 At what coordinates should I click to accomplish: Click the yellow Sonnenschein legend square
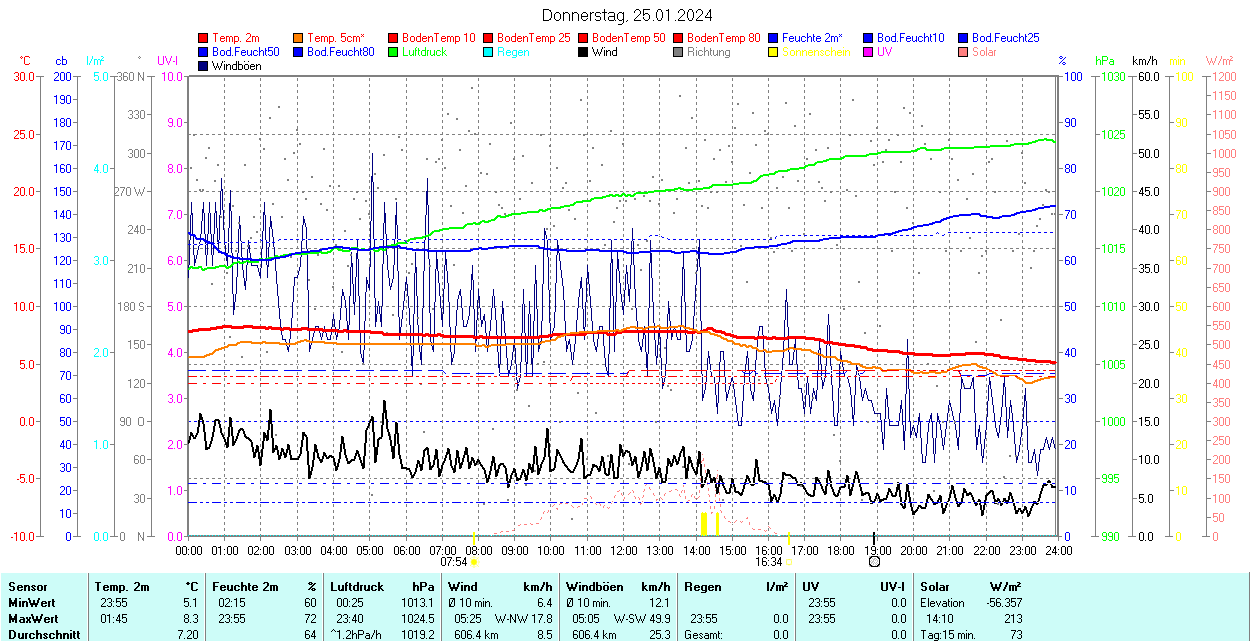773,52
